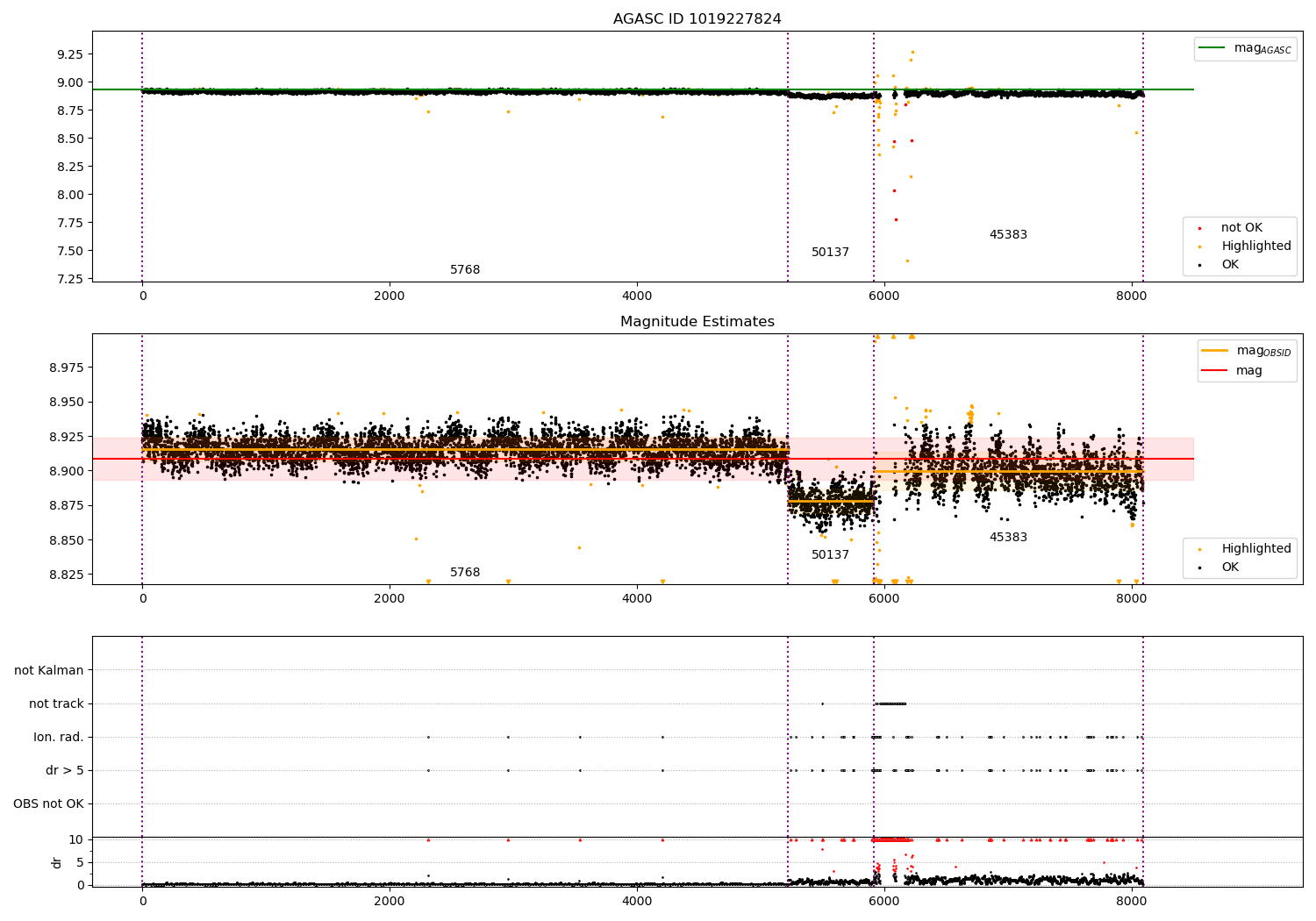Screen dimensions: 1316x921
Task: Select 'OK' legend entry in AGASC ID plot
Action: point(1230,265)
